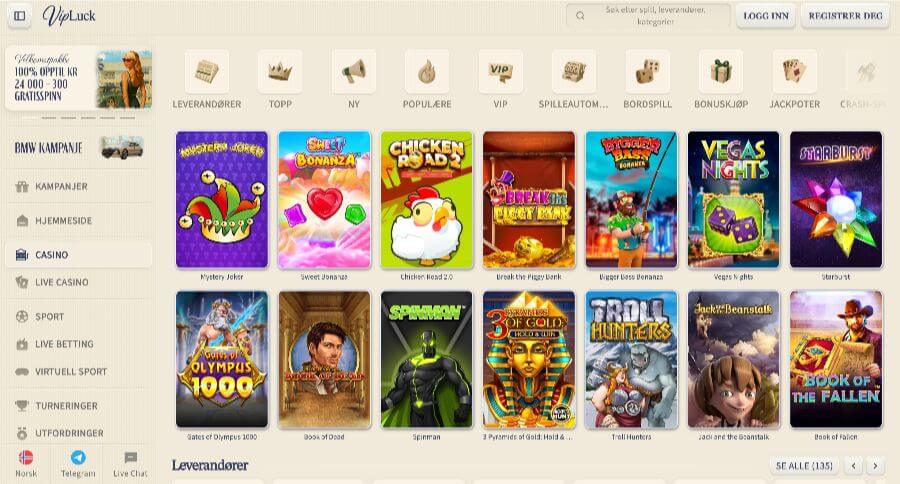Select the Topp crown icon
This screenshot has height=484, width=900.
pyautogui.click(x=280, y=72)
